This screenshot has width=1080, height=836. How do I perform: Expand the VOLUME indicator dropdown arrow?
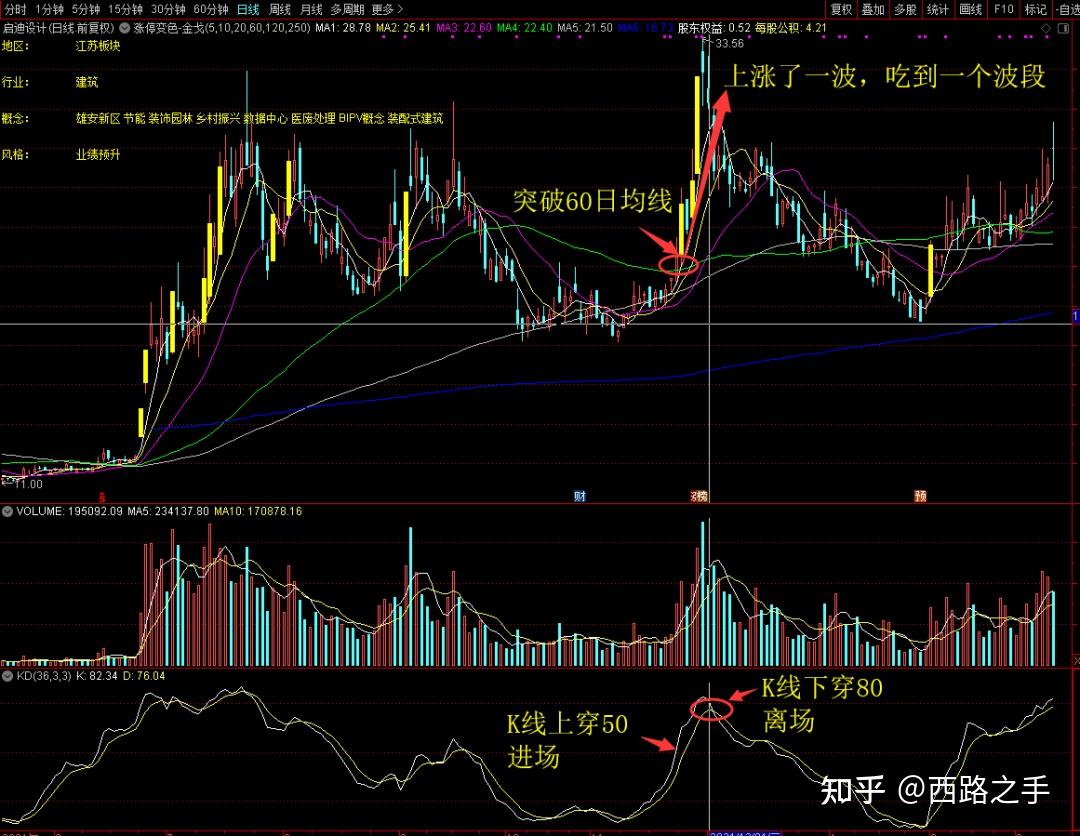pyautogui.click(x=8, y=511)
